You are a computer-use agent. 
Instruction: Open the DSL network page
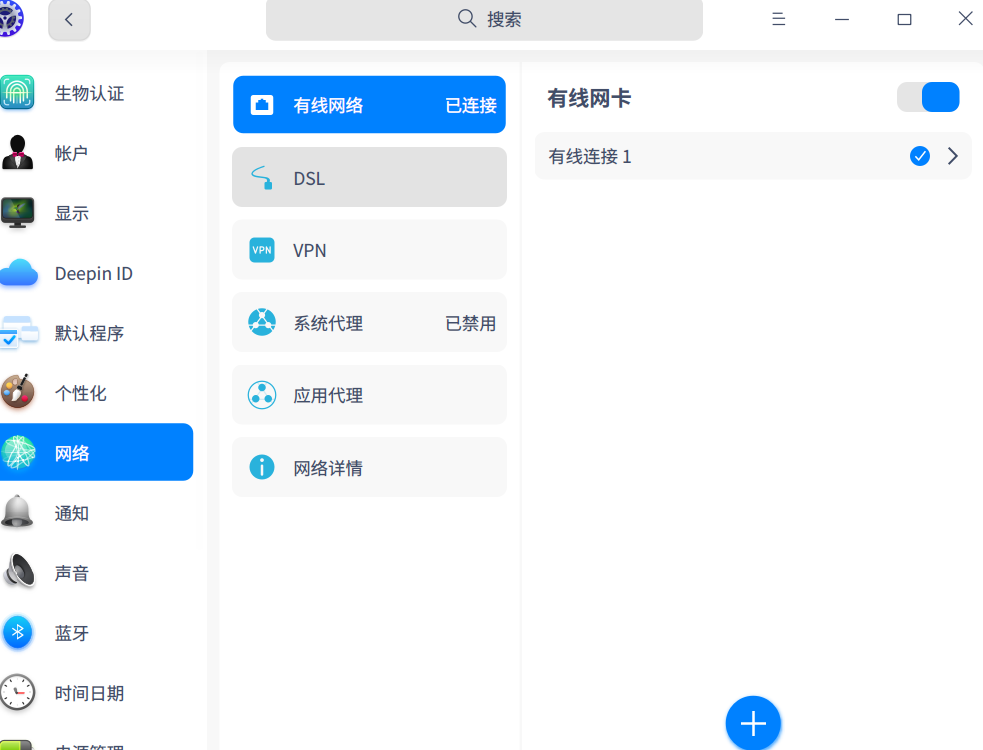369,177
